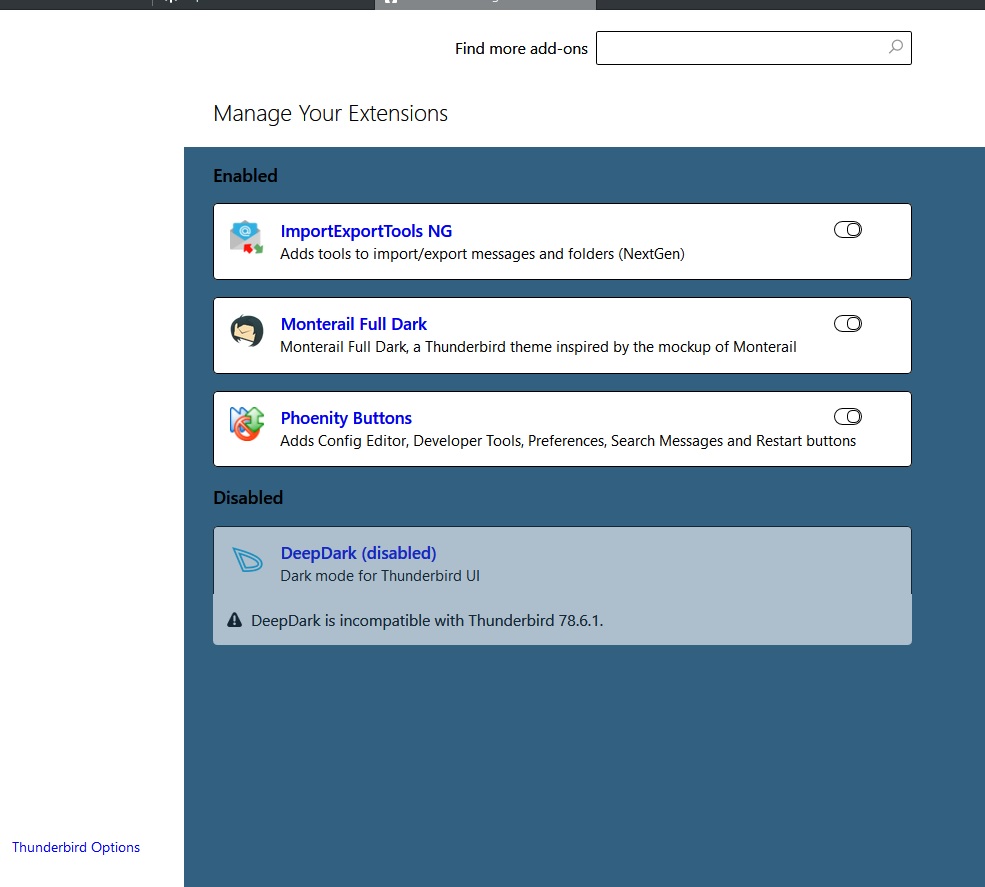The height and width of the screenshot is (887, 985).
Task: Click the 'Dark mode for Thunderbird UI' description
Action: [x=379, y=576]
